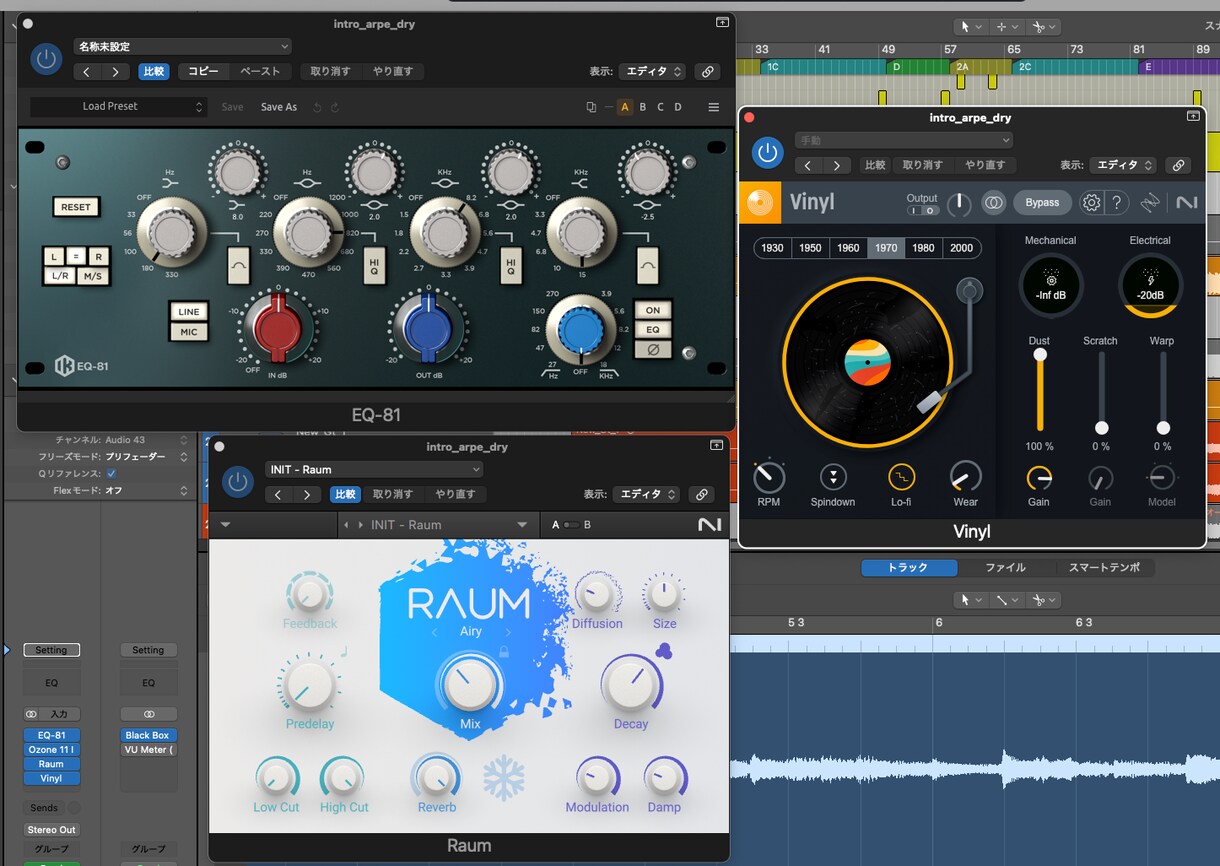Click the Raum Mix knob
1220x866 pixels.
469,685
